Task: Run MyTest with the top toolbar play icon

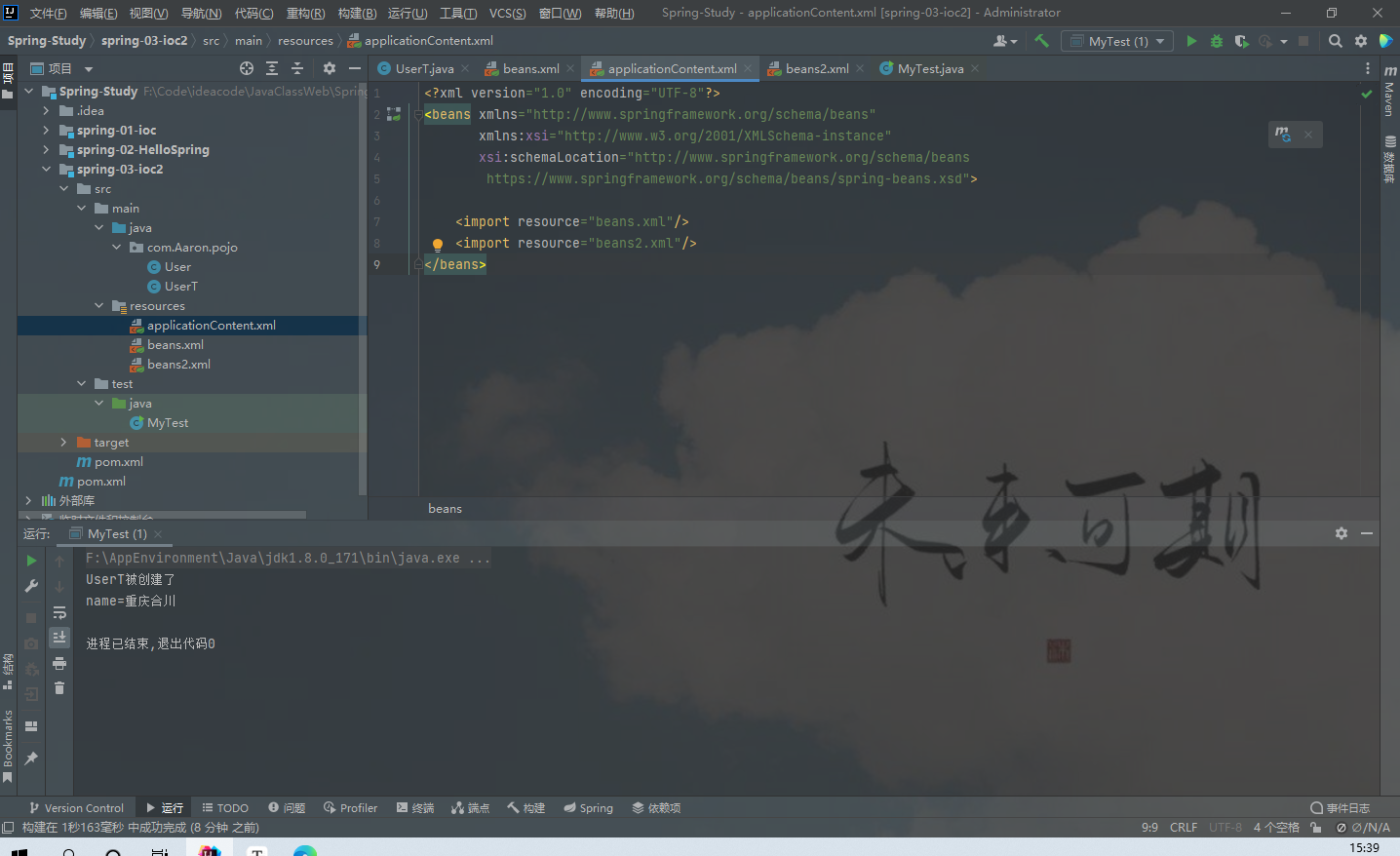Action: [x=1191, y=41]
